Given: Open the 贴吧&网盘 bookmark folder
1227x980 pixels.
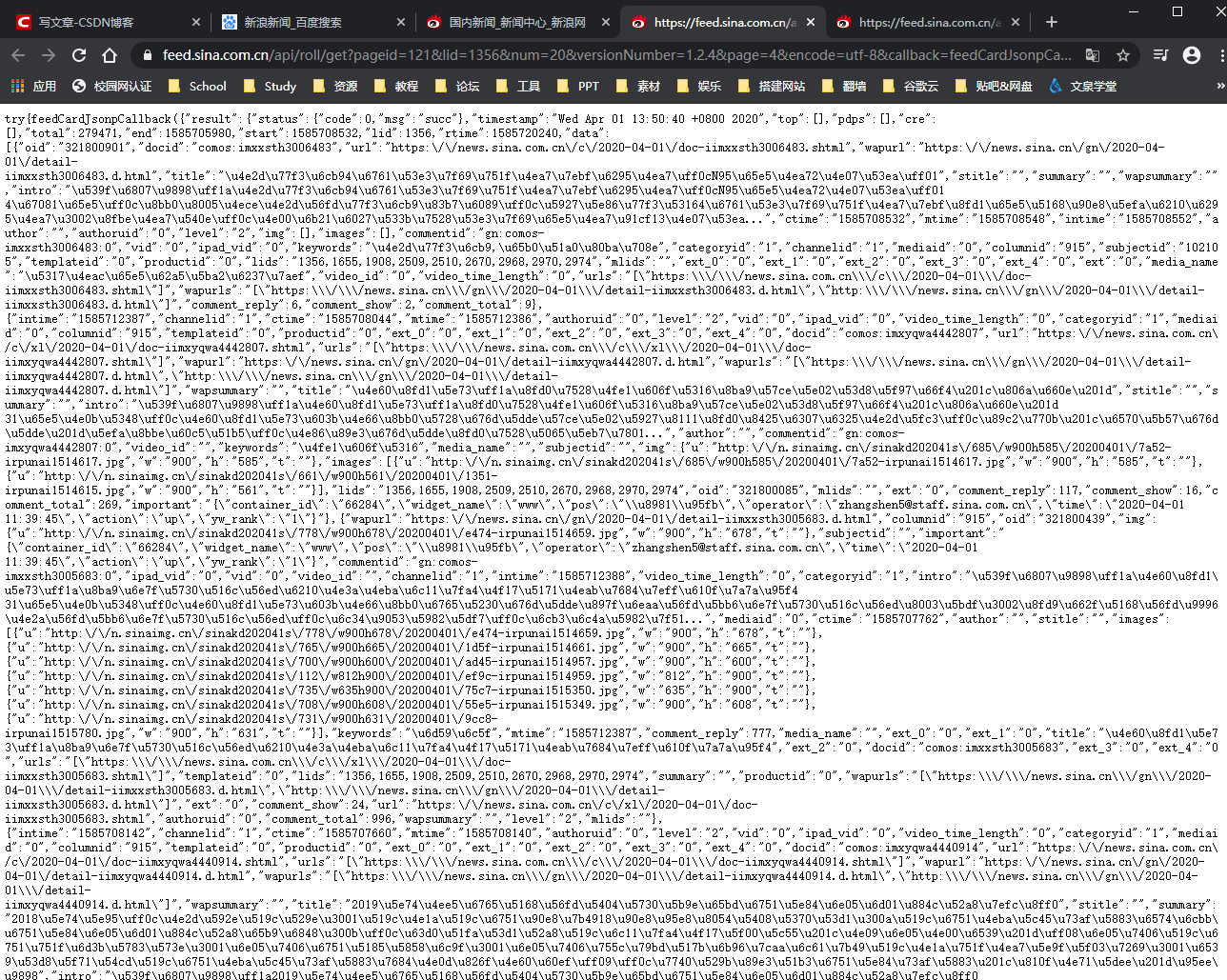Looking at the screenshot, I should [x=993, y=86].
